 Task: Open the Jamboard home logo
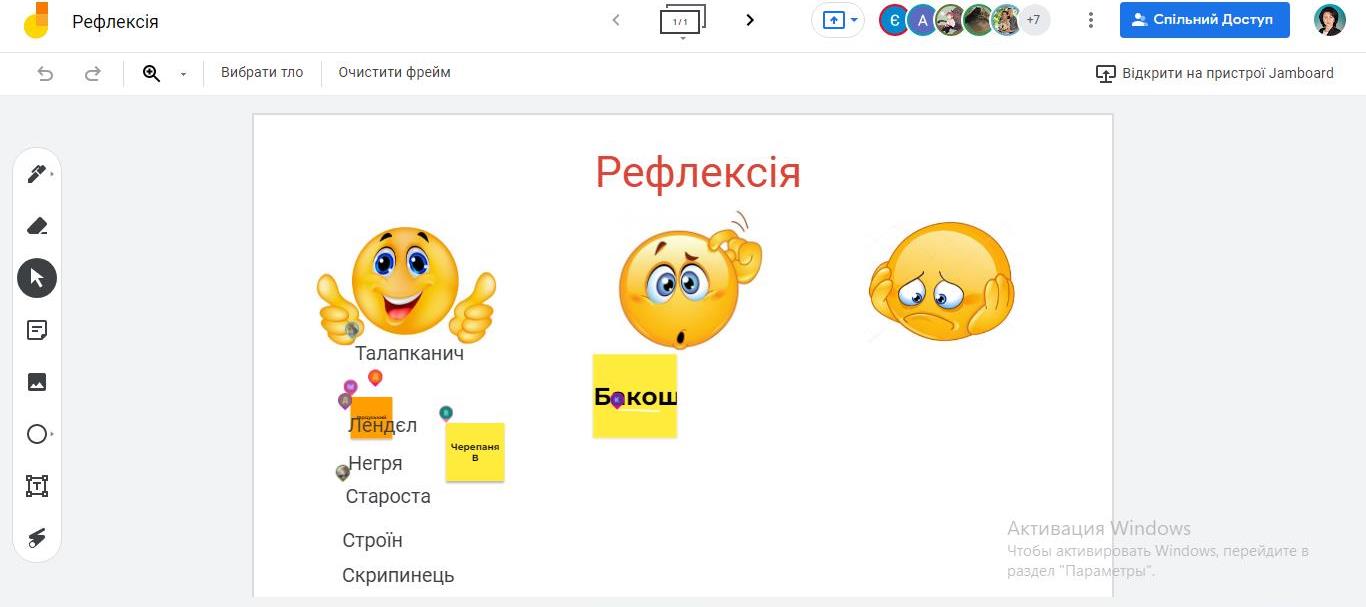[x=36, y=20]
